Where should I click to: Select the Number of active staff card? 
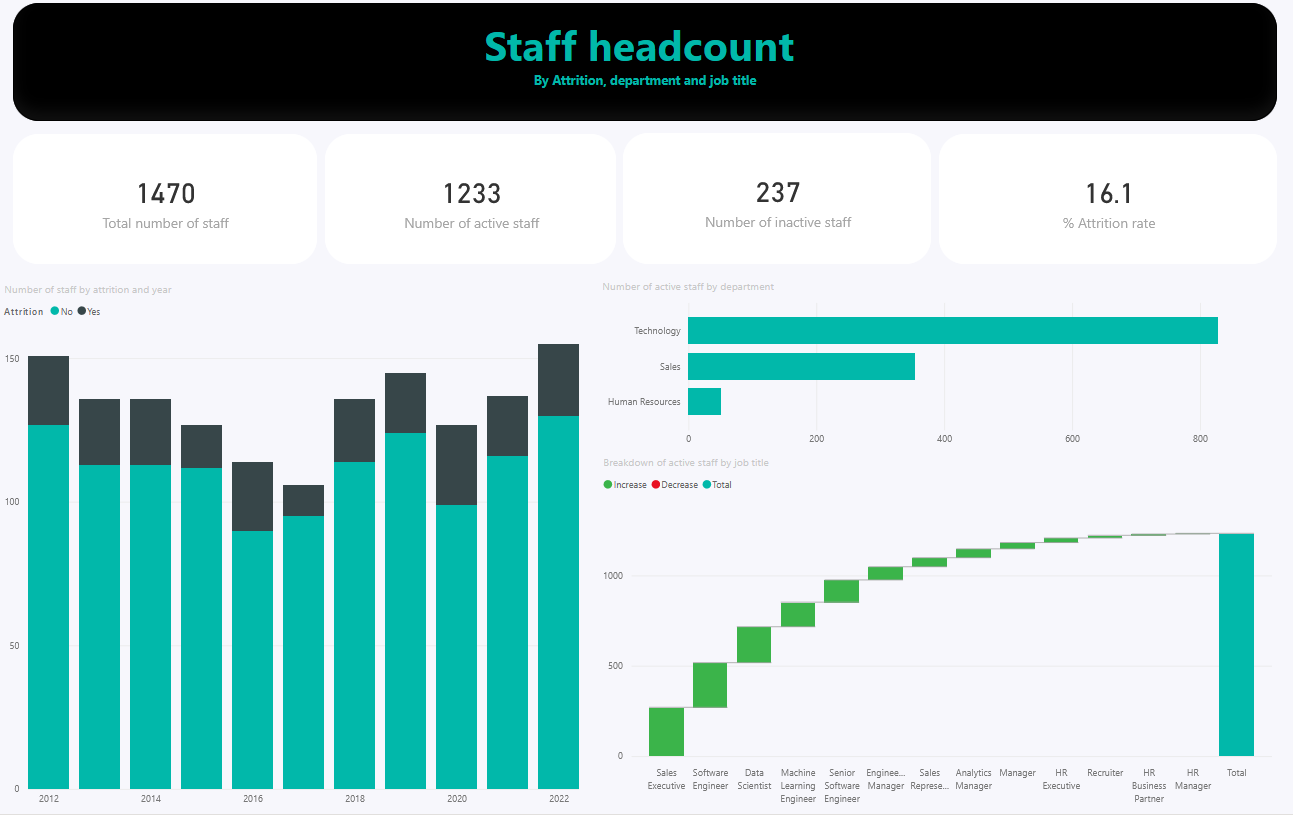pyautogui.click(x=471, y=200)
